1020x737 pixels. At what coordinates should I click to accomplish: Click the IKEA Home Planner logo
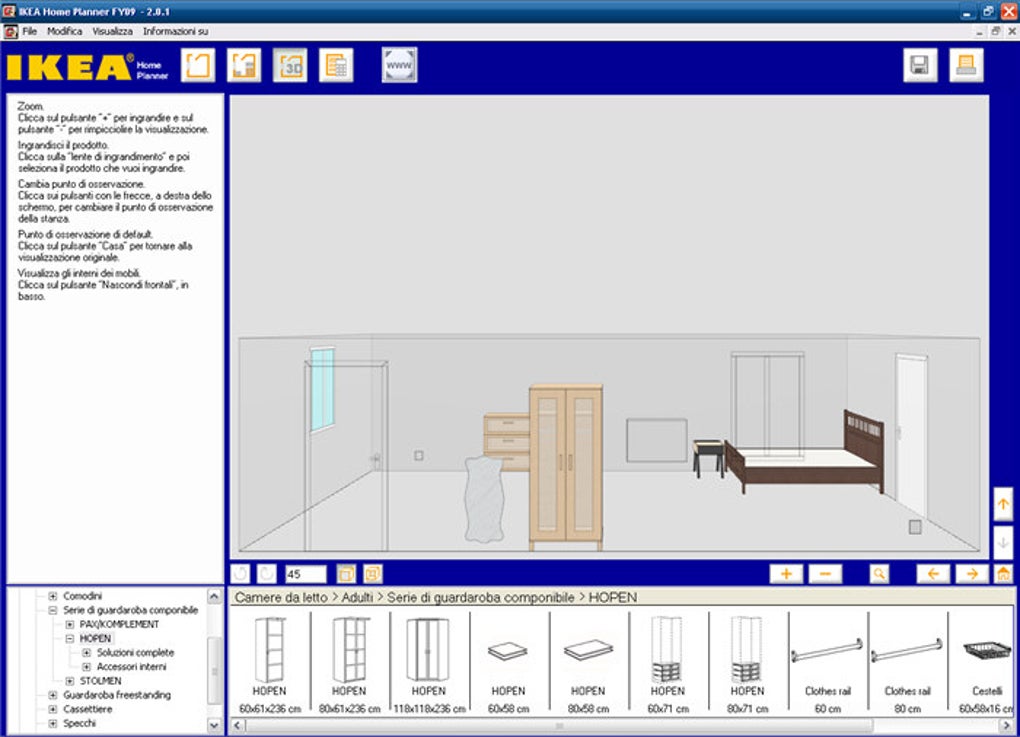87,67
